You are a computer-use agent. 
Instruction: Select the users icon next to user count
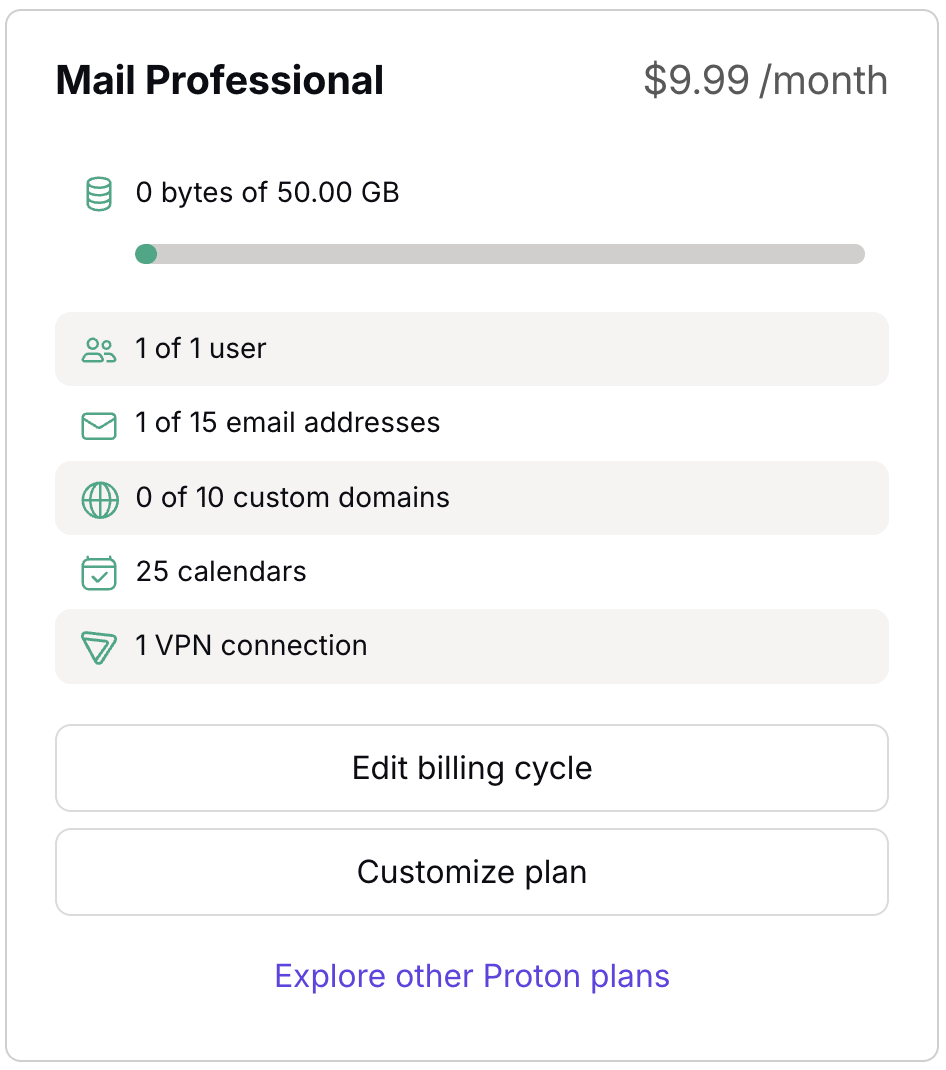97,348
